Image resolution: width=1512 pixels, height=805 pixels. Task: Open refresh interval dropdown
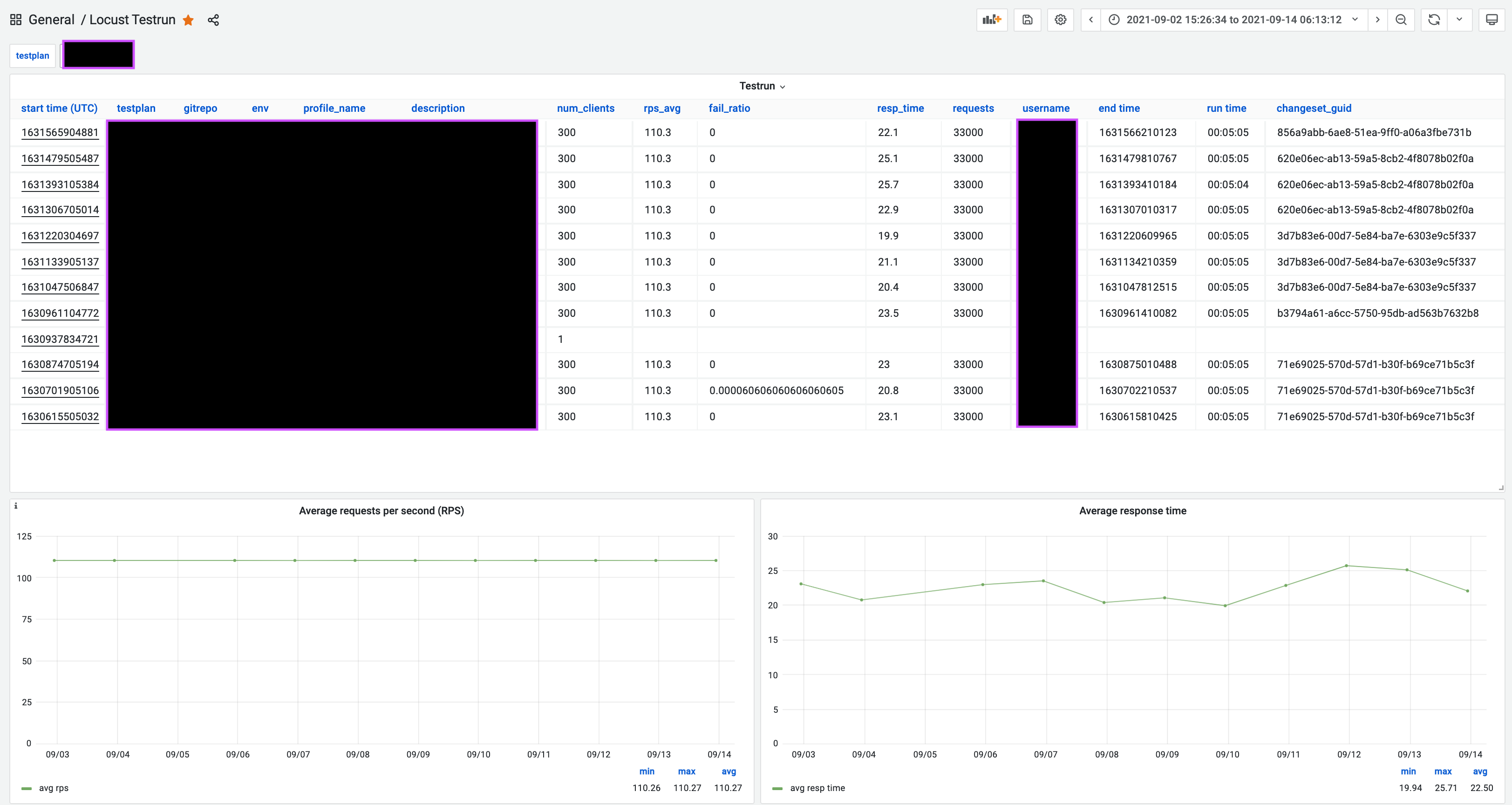(1459, 20)
